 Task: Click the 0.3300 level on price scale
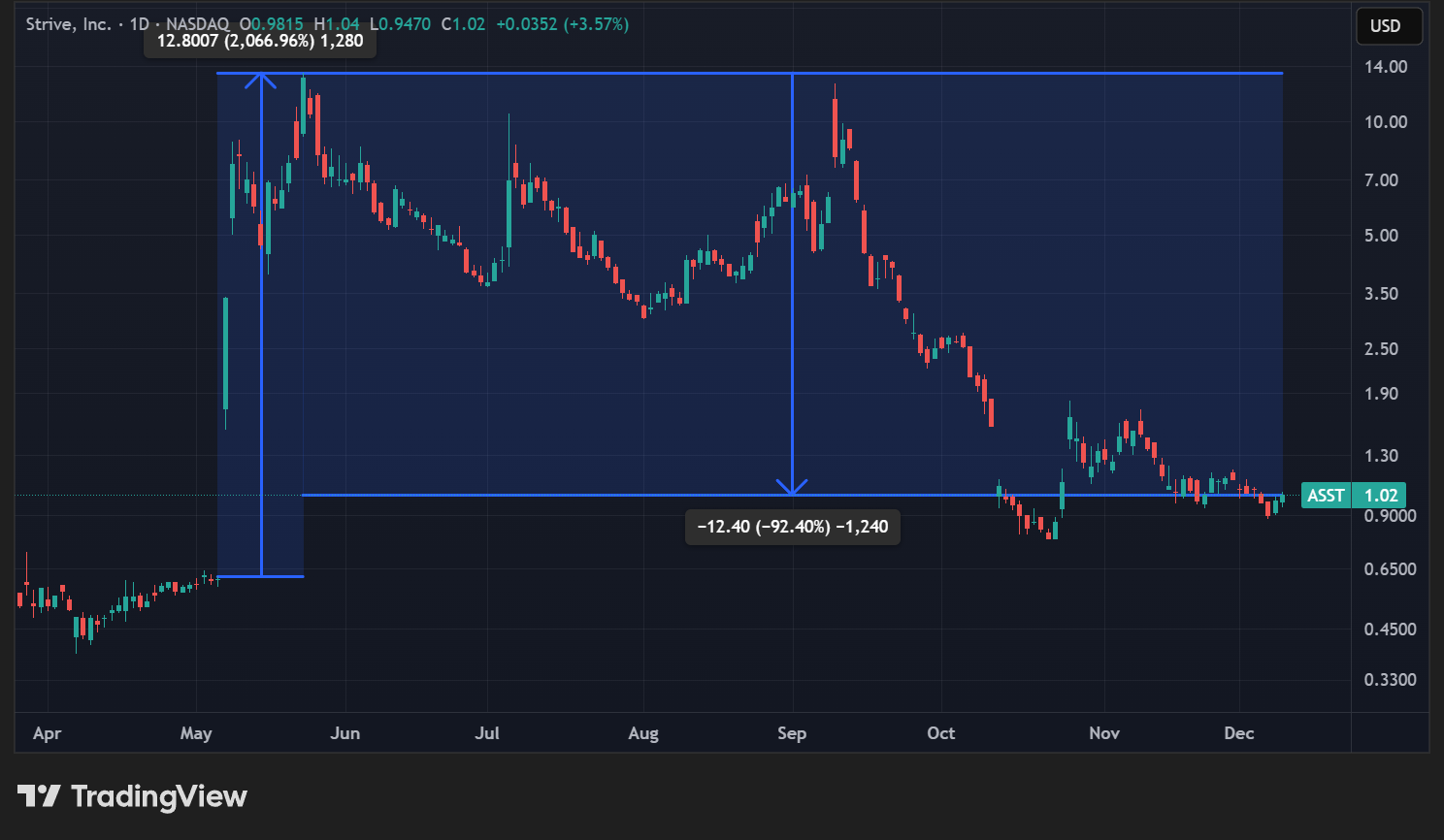pyautogui.click(x=1390, y=680)
